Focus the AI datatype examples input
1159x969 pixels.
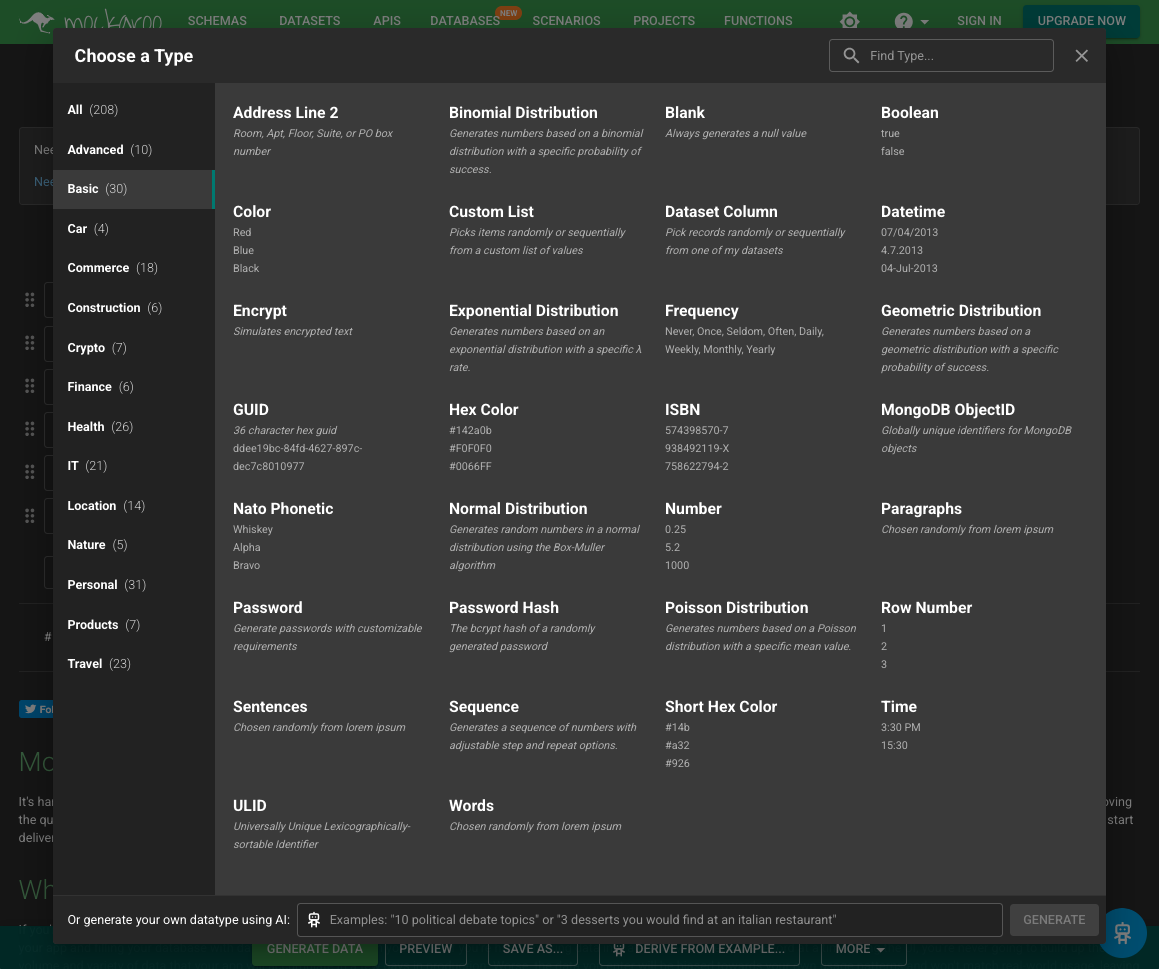660,920
